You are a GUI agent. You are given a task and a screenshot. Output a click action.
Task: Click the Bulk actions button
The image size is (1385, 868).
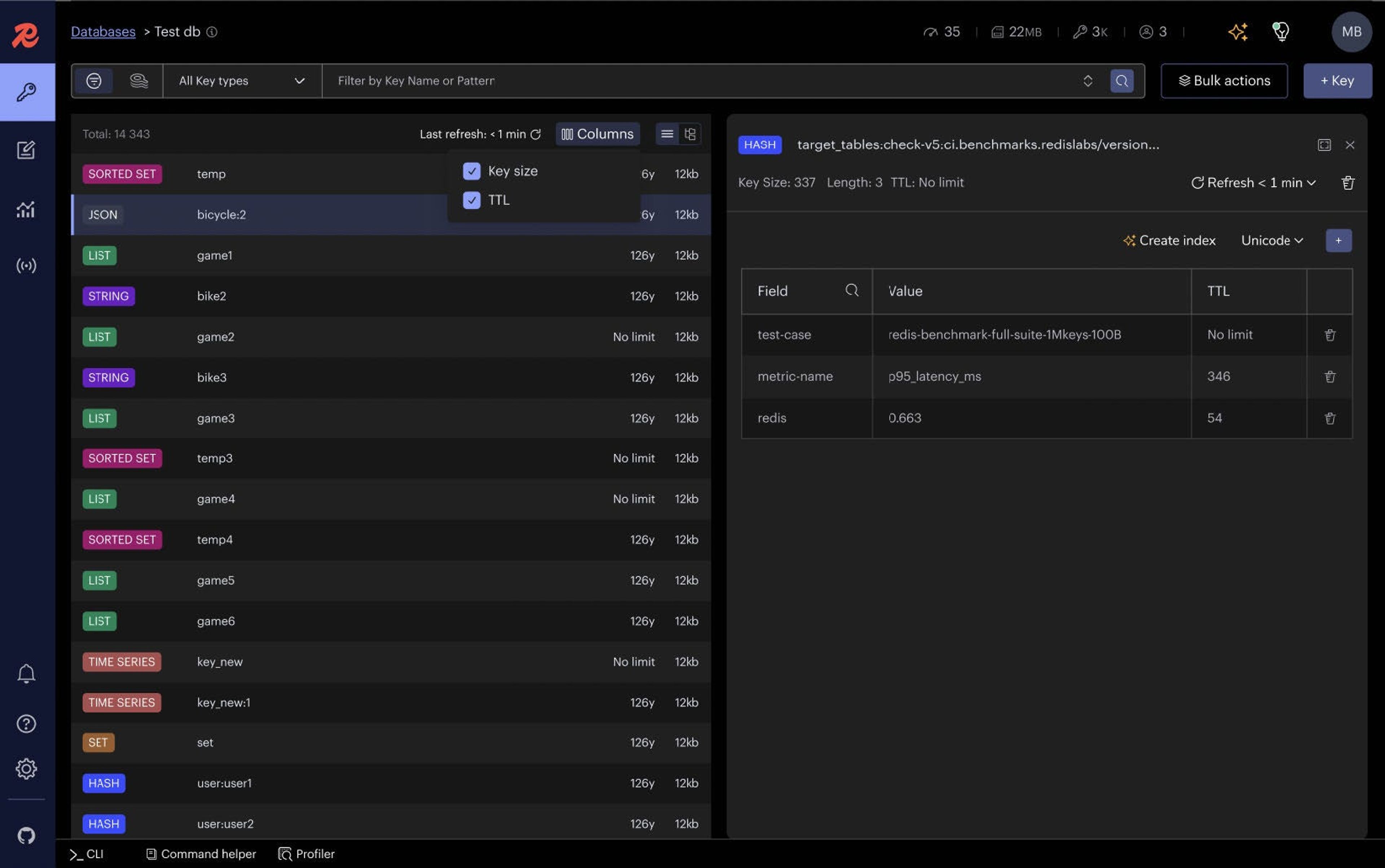[x=1224, y=81]
